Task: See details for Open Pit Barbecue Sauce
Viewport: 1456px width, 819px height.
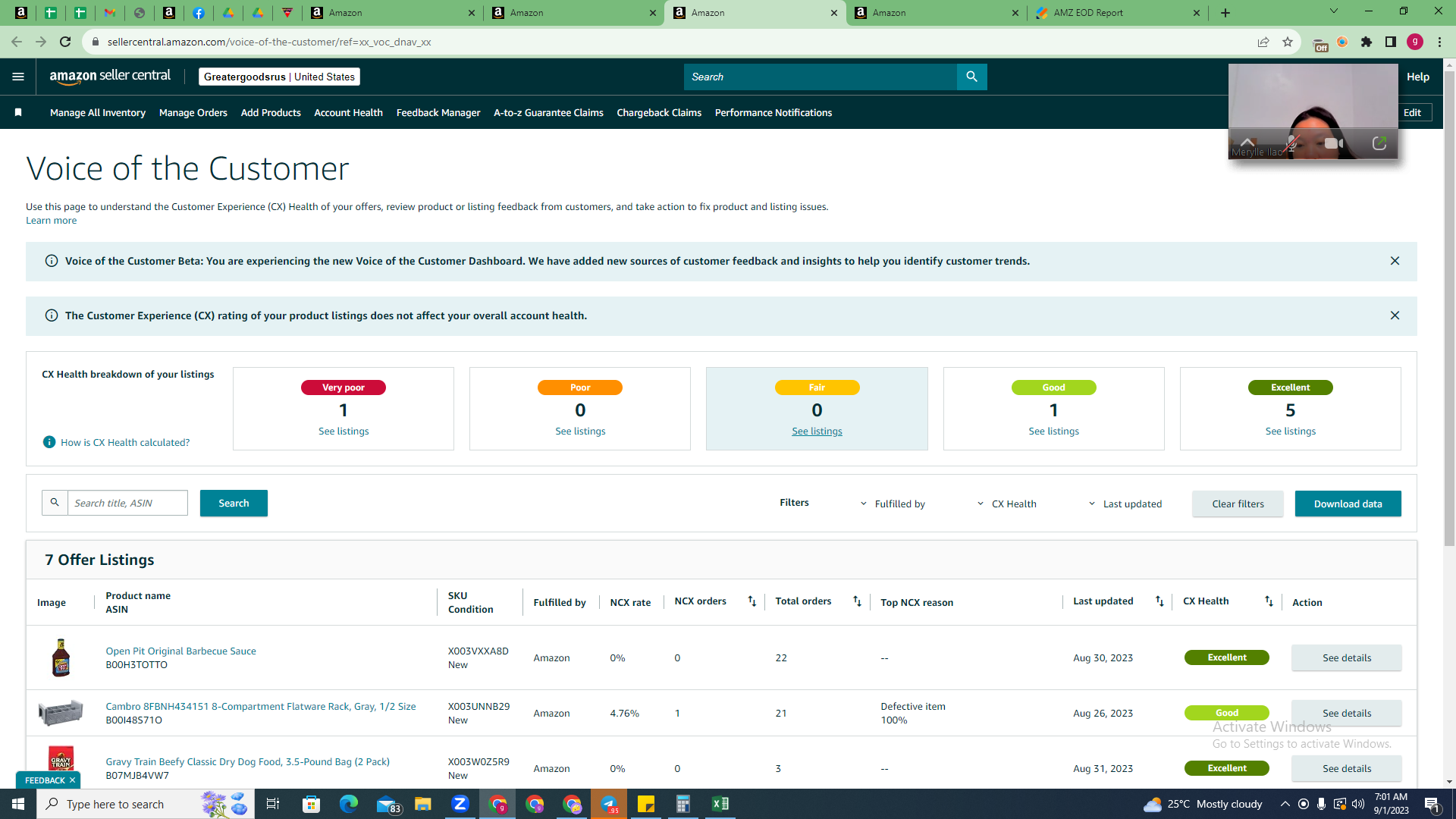Action: [x=1347, y=657]
